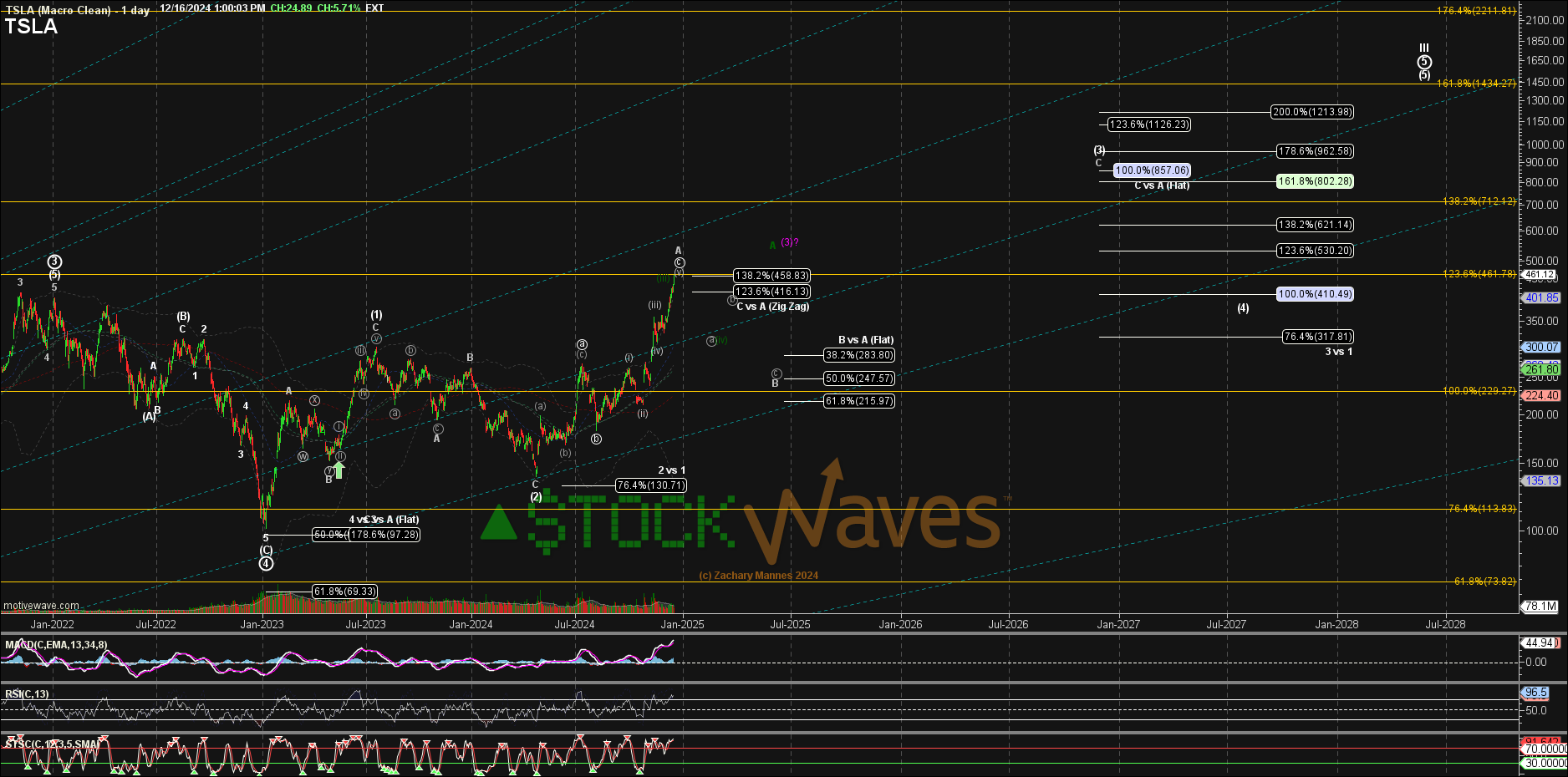
Task: Select the 100.0%(229.27) Fibonacci label
Action: point(1479,391)
